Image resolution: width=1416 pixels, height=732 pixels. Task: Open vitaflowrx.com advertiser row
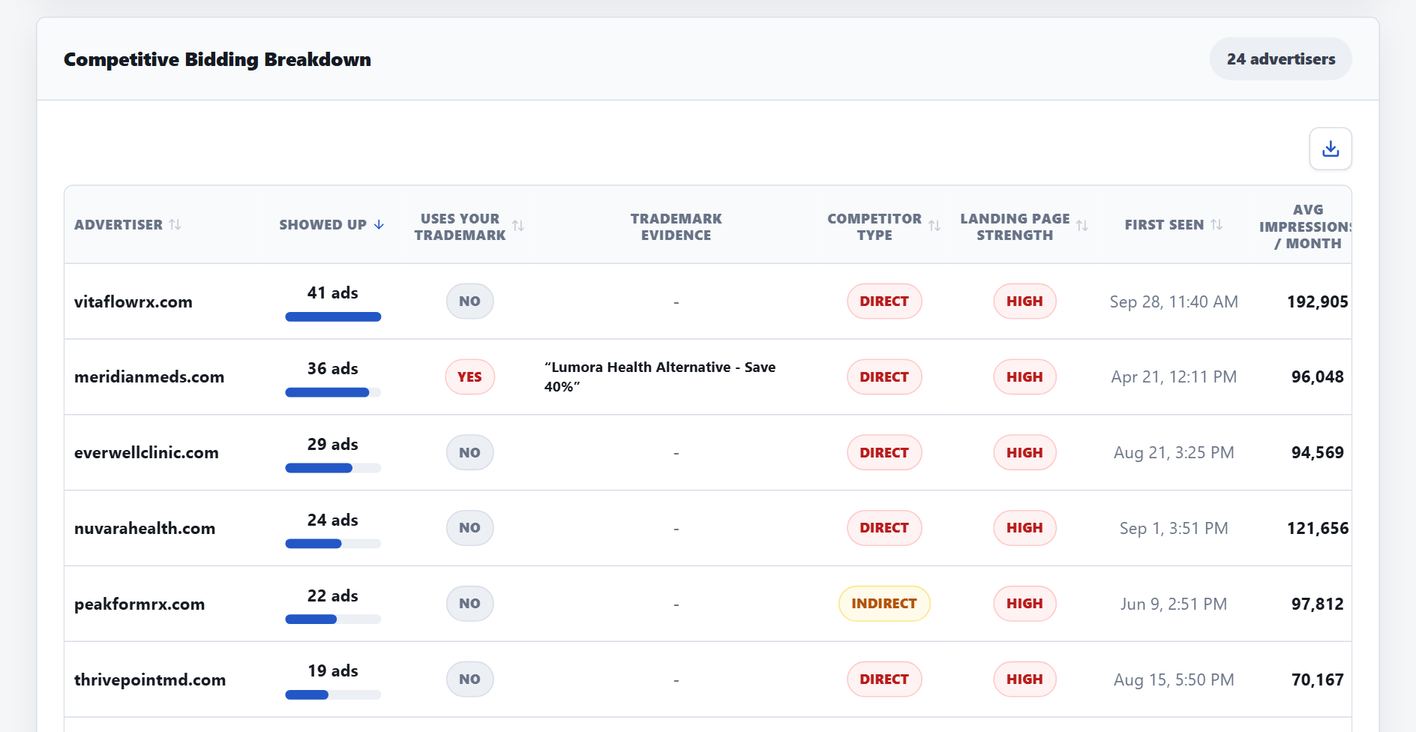pos(708,301)
